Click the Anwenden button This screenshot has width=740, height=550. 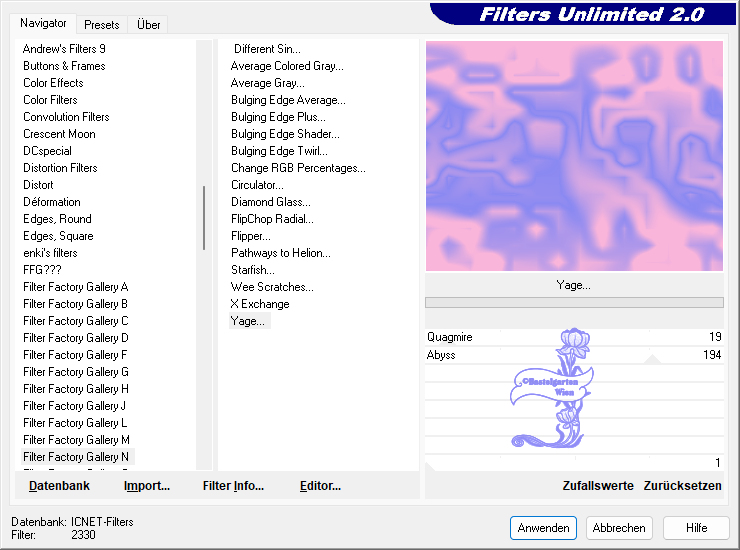(543, 527)
